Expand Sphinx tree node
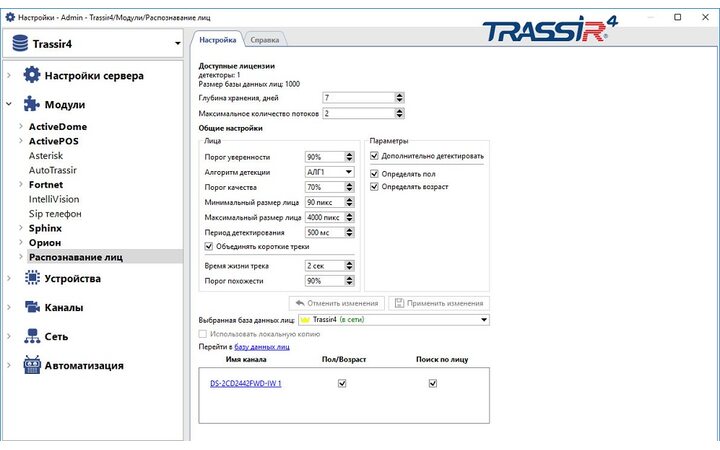The image size is (720, 450). (x=21, y=228)
